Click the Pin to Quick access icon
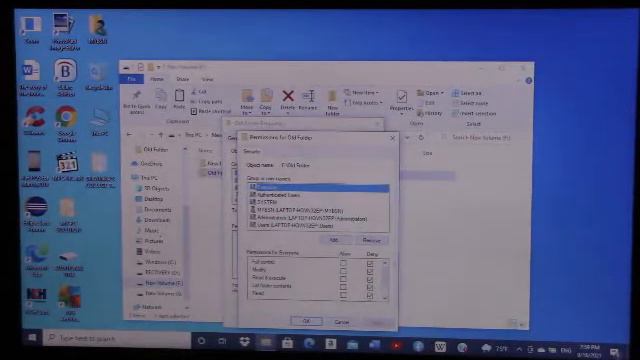640x360 pixels. tap(136, 96)
